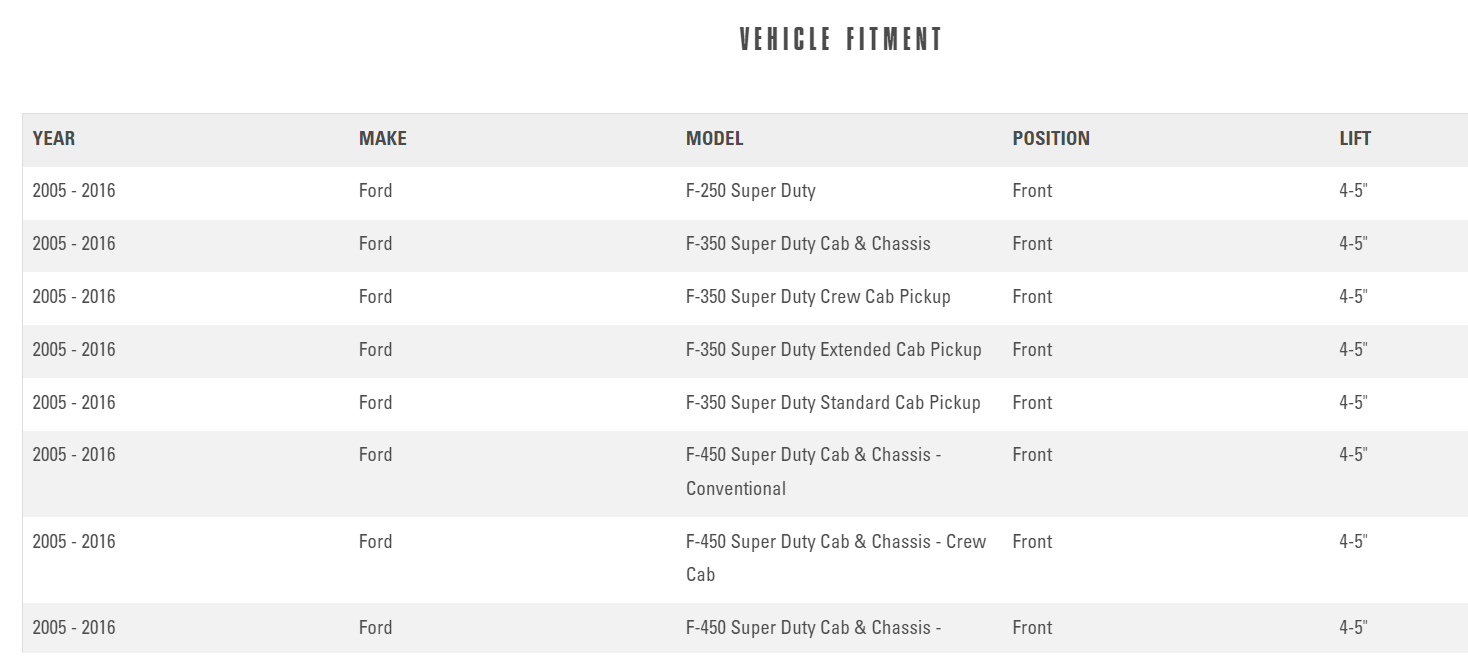Select the F-350 Super Duty Cab & Chassis cell
Screen dimensions: 1468x667
[x=808, y=244]
